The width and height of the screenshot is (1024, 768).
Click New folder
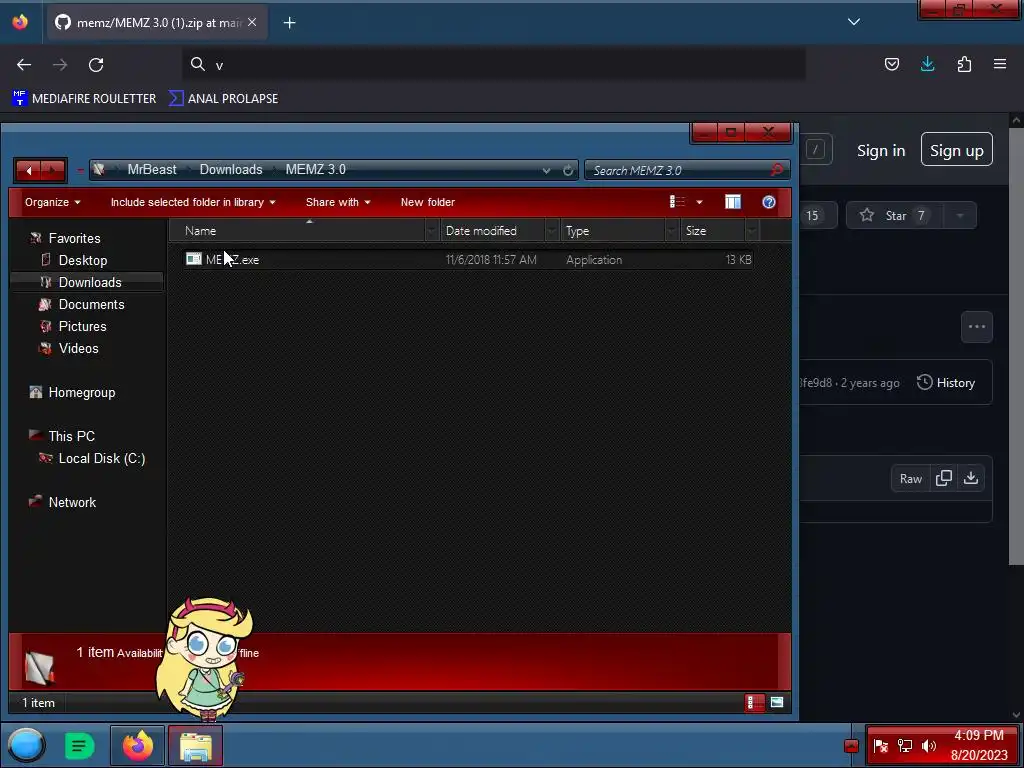coord(428,202)
